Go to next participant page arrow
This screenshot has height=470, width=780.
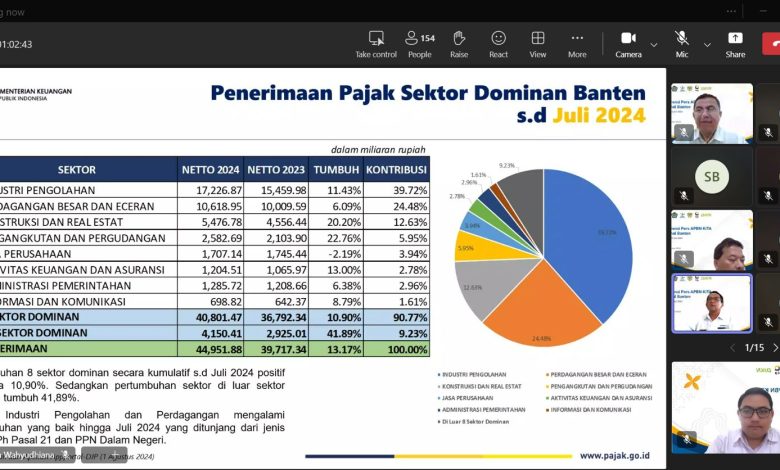tap(774, 347)
